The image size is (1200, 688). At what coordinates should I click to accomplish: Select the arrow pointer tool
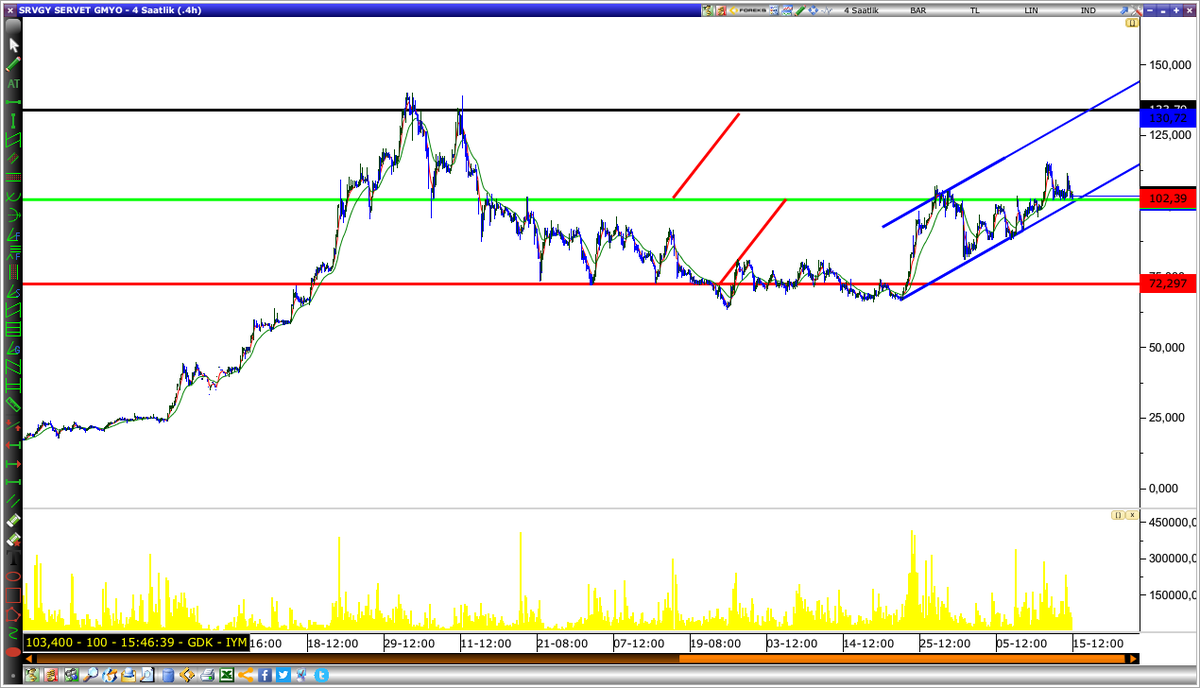click(14, 44)
